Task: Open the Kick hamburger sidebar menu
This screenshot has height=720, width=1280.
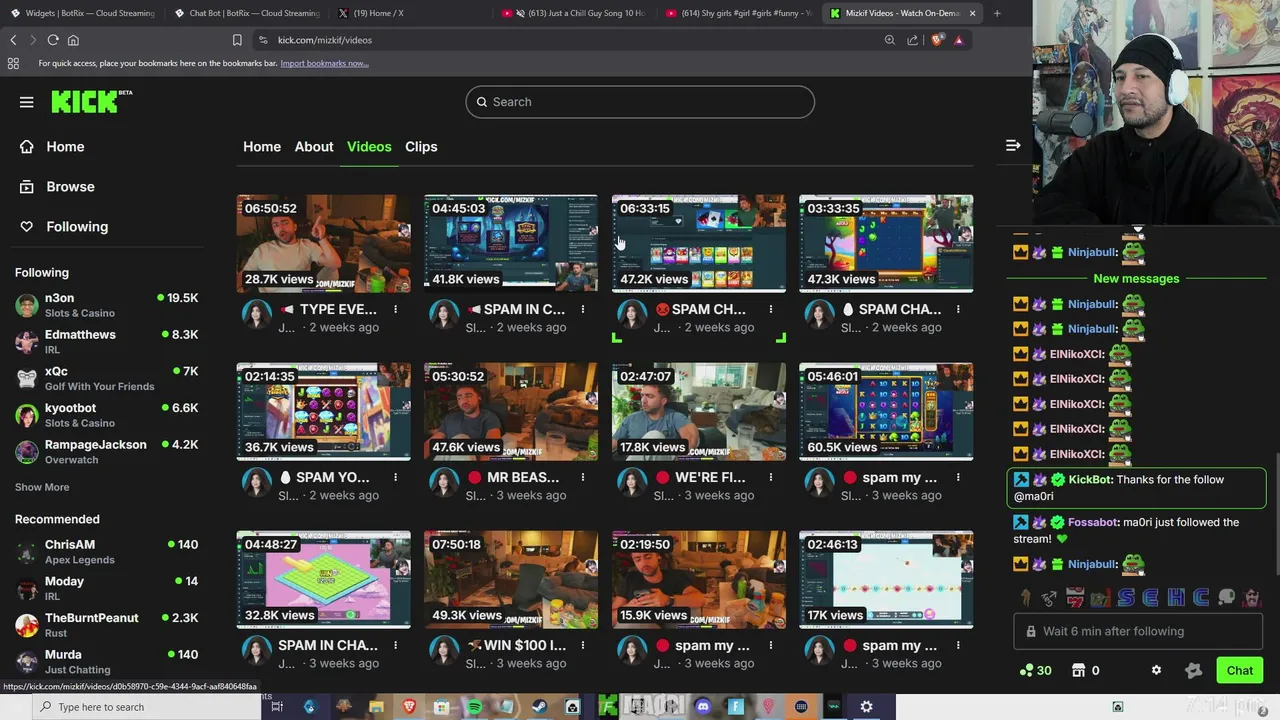Action: point(27,102)
